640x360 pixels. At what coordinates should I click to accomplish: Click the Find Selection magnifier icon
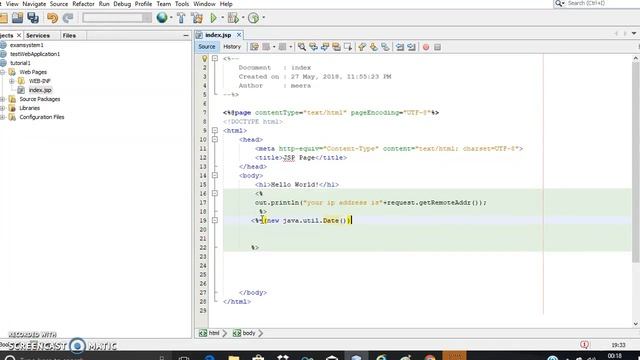click(x=302, y=47)
